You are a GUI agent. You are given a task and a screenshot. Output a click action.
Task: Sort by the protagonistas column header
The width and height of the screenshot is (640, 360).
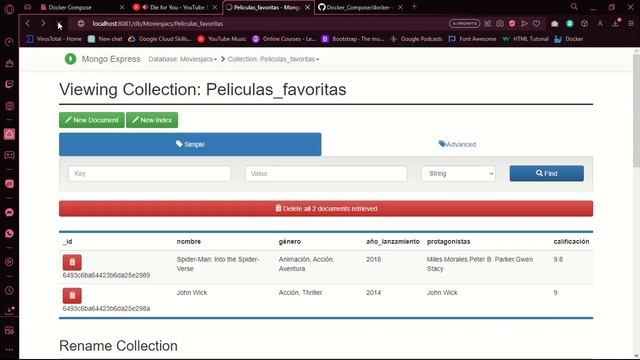tap(449, 242)
